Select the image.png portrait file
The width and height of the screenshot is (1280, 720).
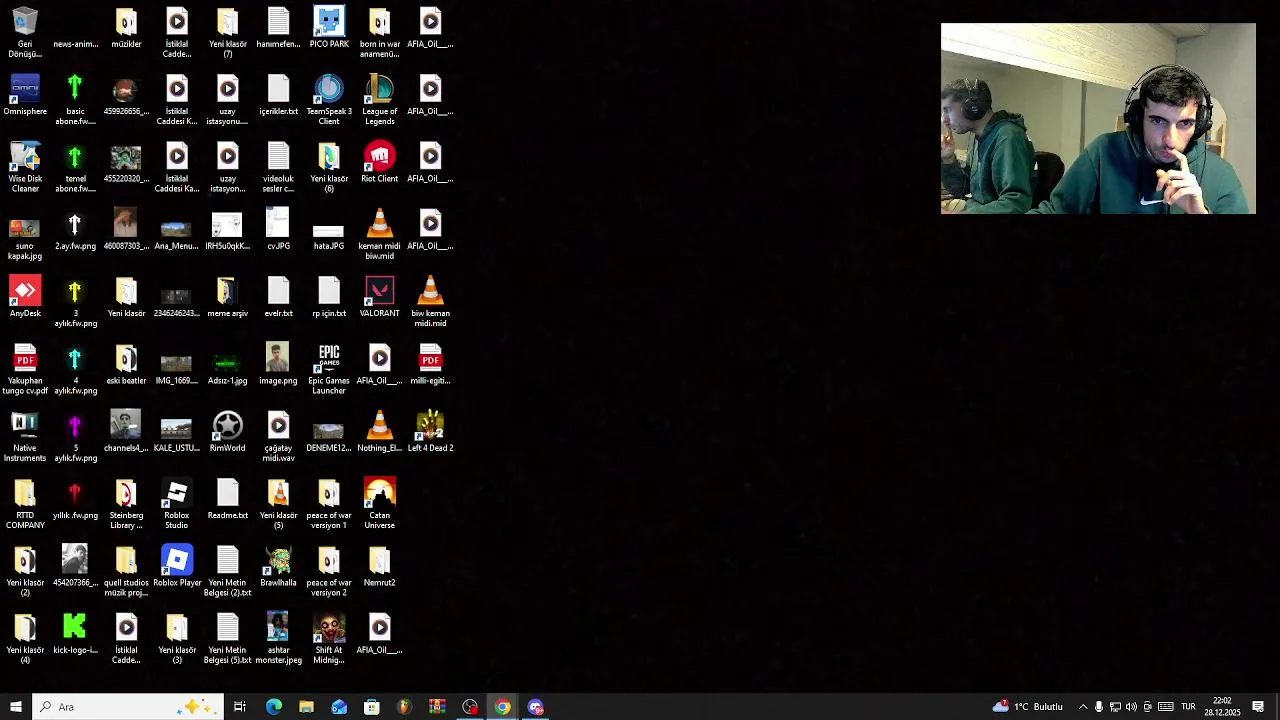point(278,364)
